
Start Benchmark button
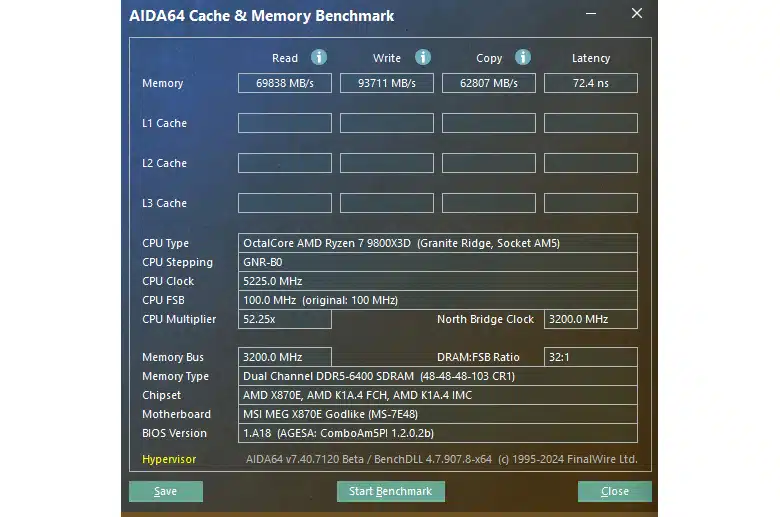390,491
